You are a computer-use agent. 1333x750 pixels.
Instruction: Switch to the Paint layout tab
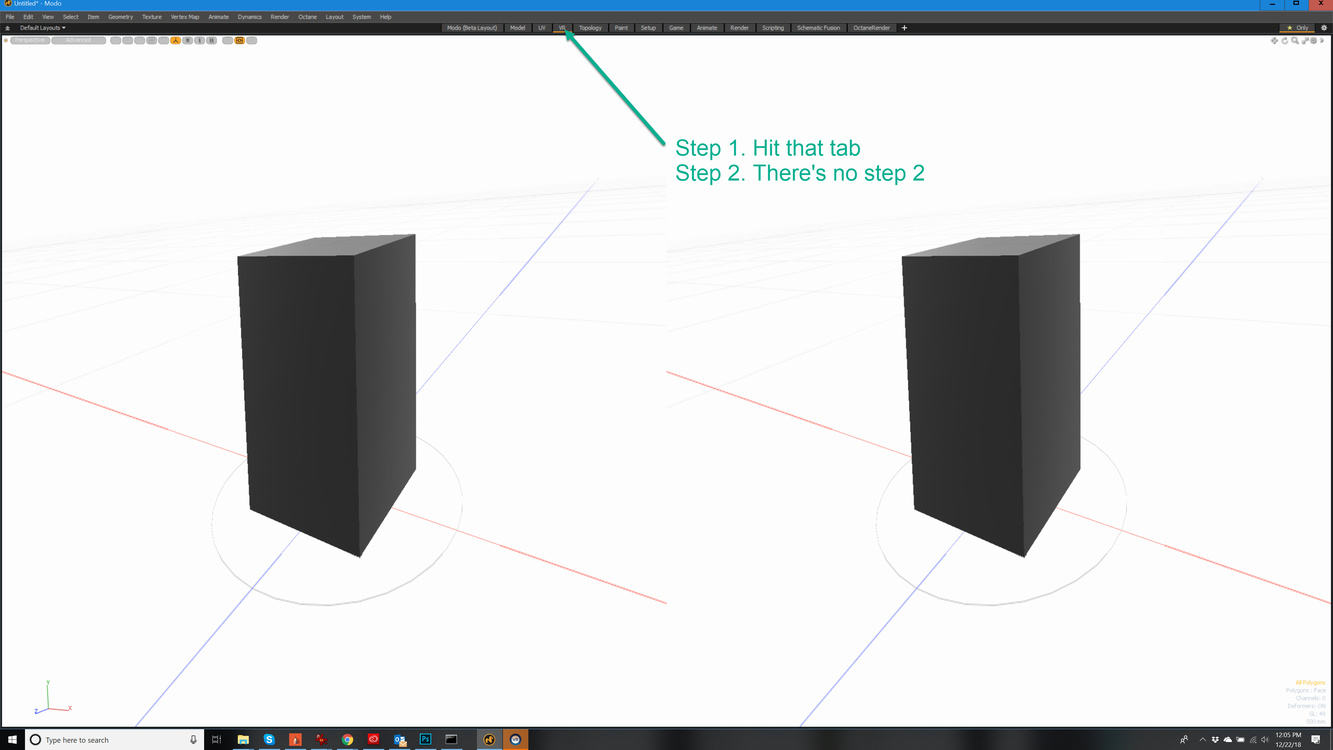click(x=621, y=28)
